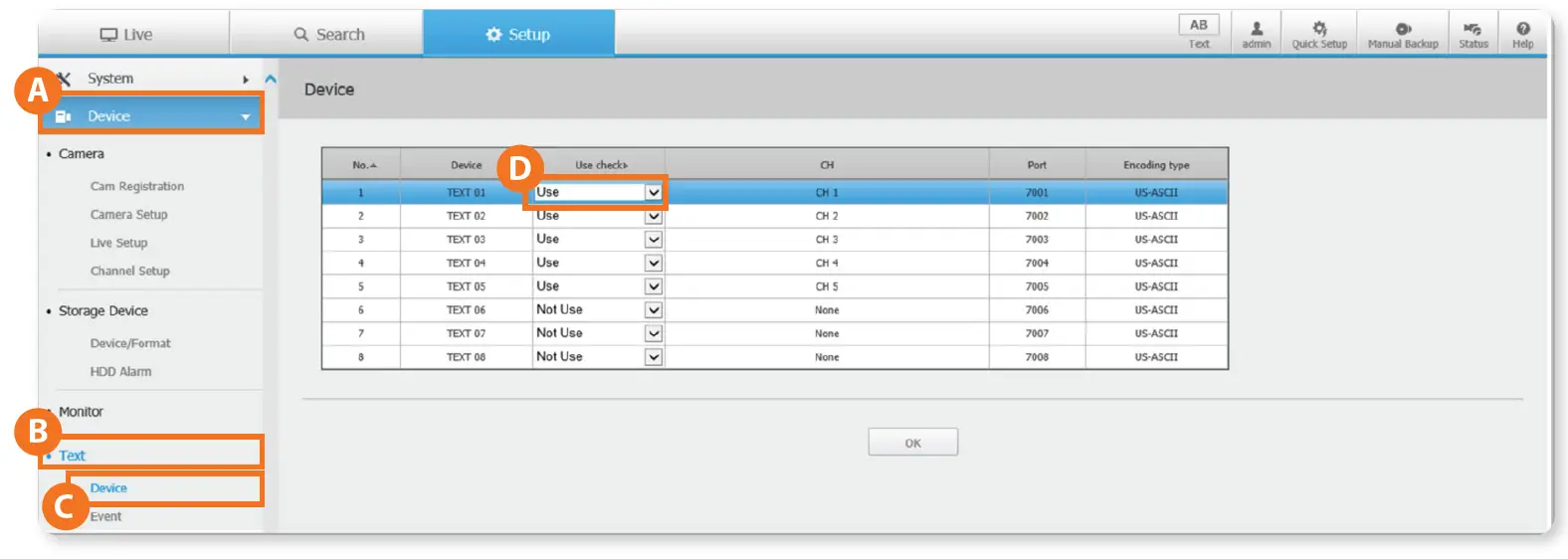The height and width of the screenshot is (559, 1568).
Task: Click the CH 3 channel cell
Action: 827,240
